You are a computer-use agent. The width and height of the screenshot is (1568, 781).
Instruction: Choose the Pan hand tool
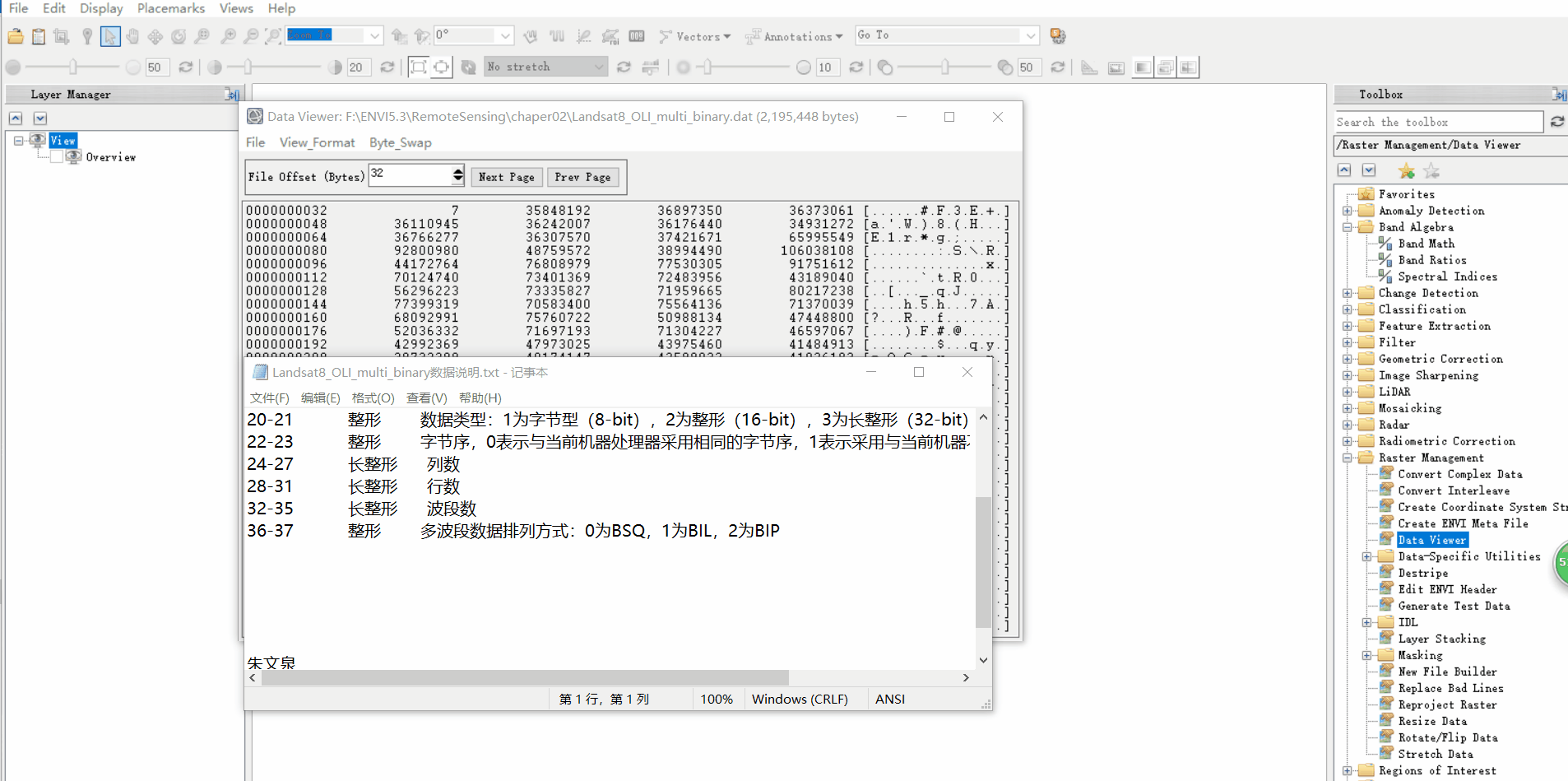coord(132,36)
